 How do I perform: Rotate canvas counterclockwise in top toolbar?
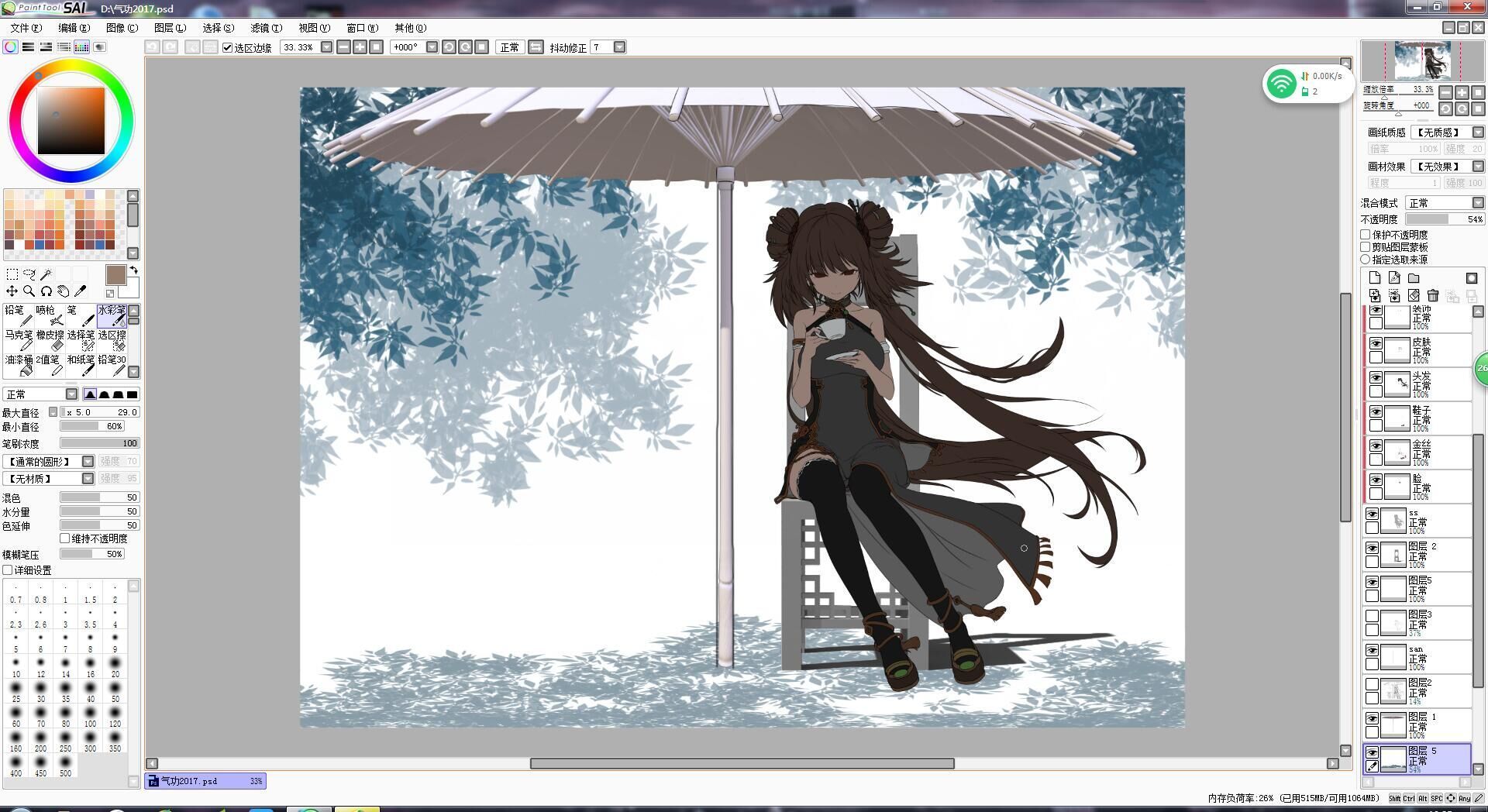pos(449,47)
